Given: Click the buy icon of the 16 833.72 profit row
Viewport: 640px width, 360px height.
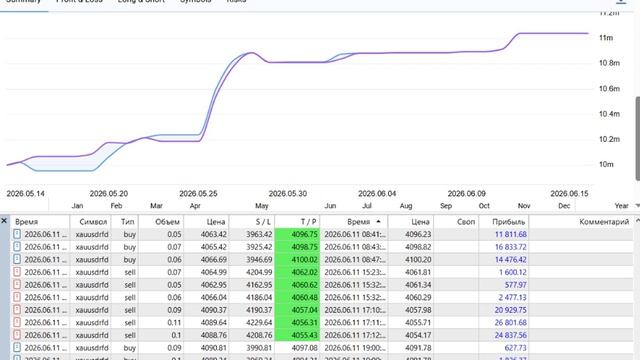Looking at the screenshot, I should pyautogui.click(x=17, y=247).
